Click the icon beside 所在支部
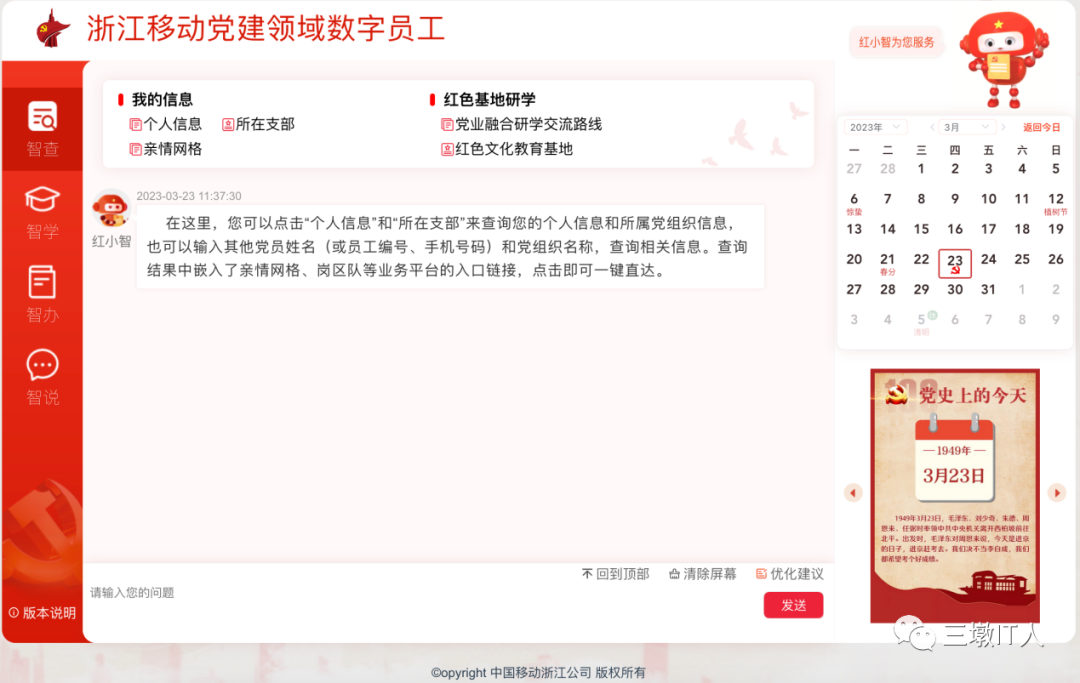Screen dimensions: 1080x683 click(x=228, y=125)
